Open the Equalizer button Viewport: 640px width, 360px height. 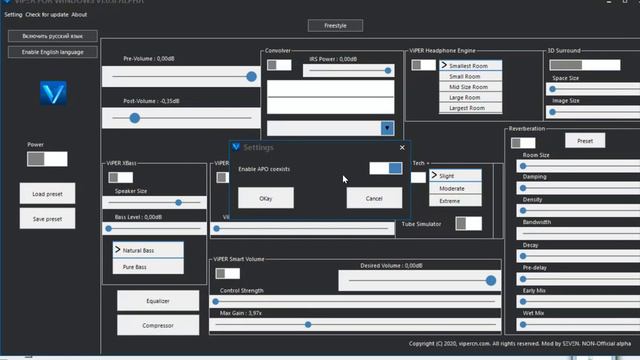[x=158, y=301]
